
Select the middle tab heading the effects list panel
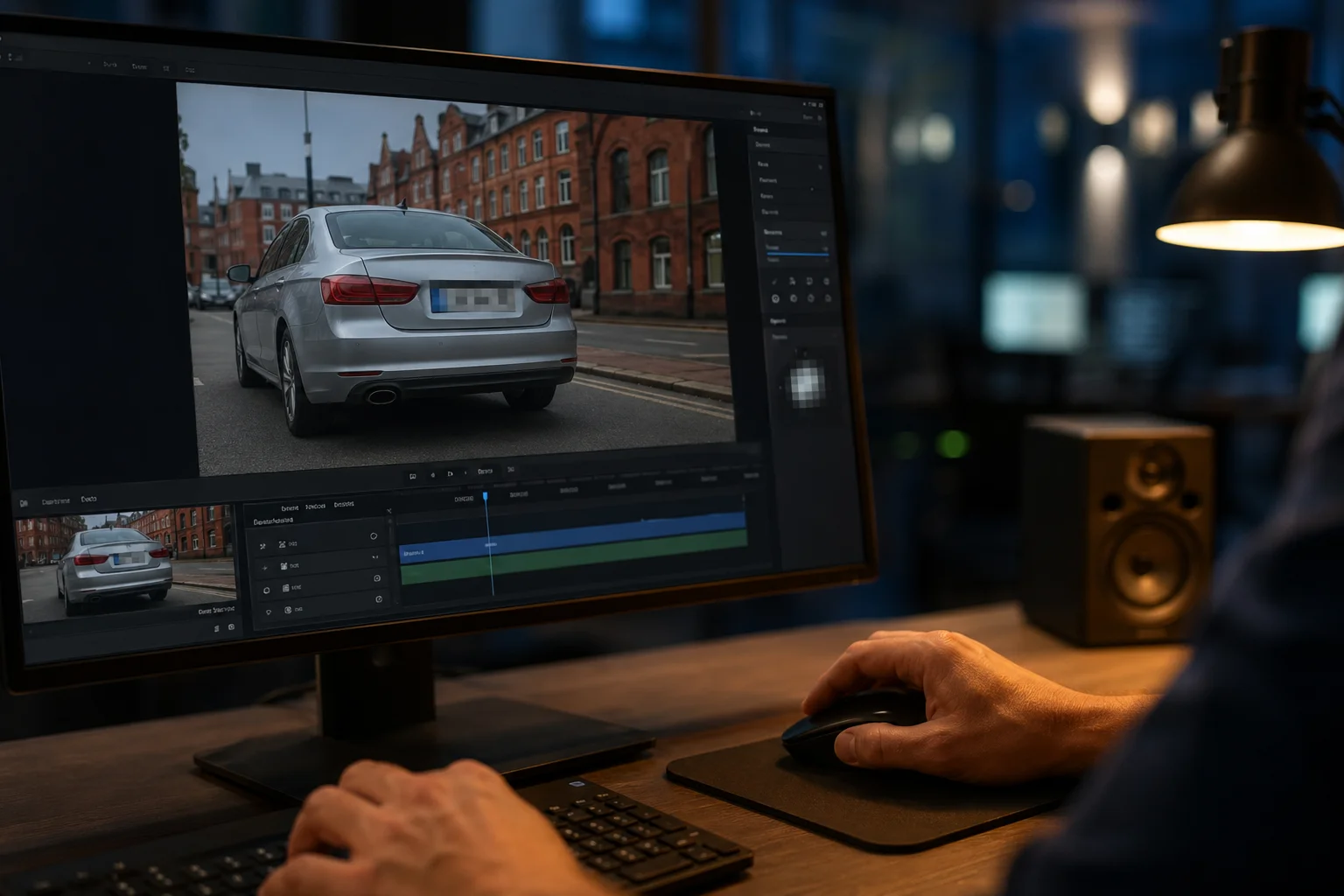click(315, 506)
